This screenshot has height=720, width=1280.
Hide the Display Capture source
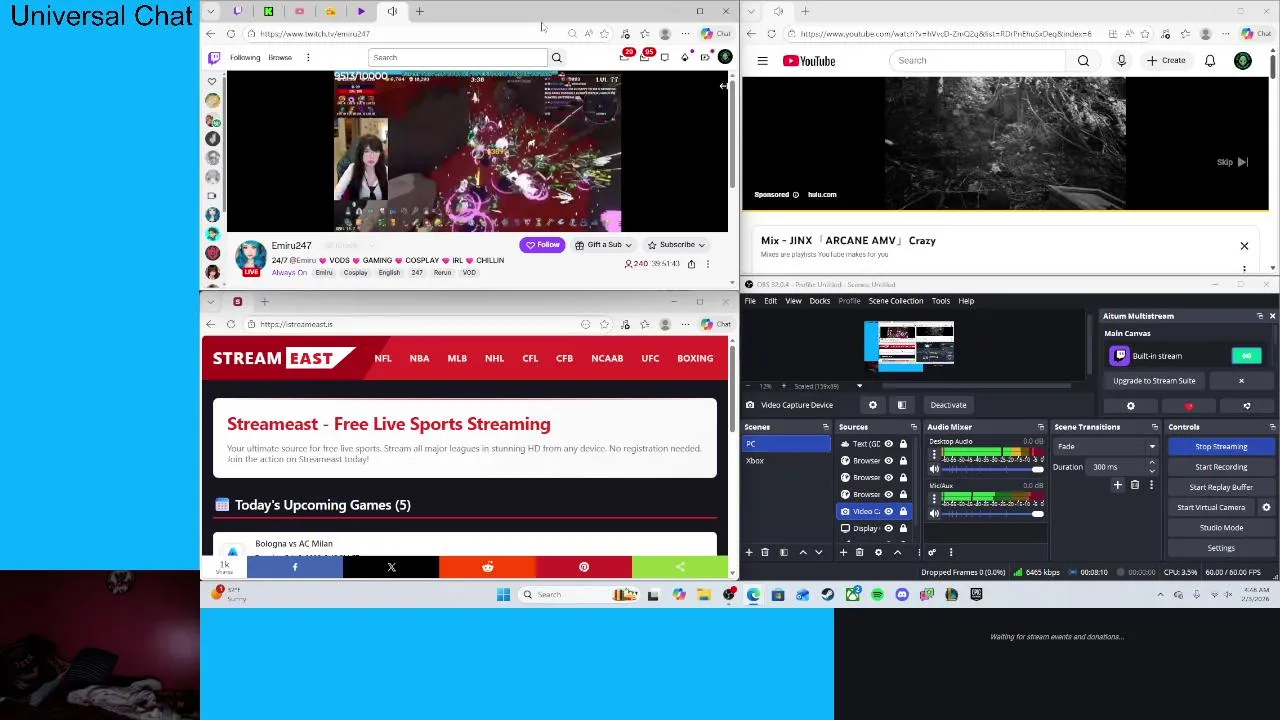[x=888, y=528]
